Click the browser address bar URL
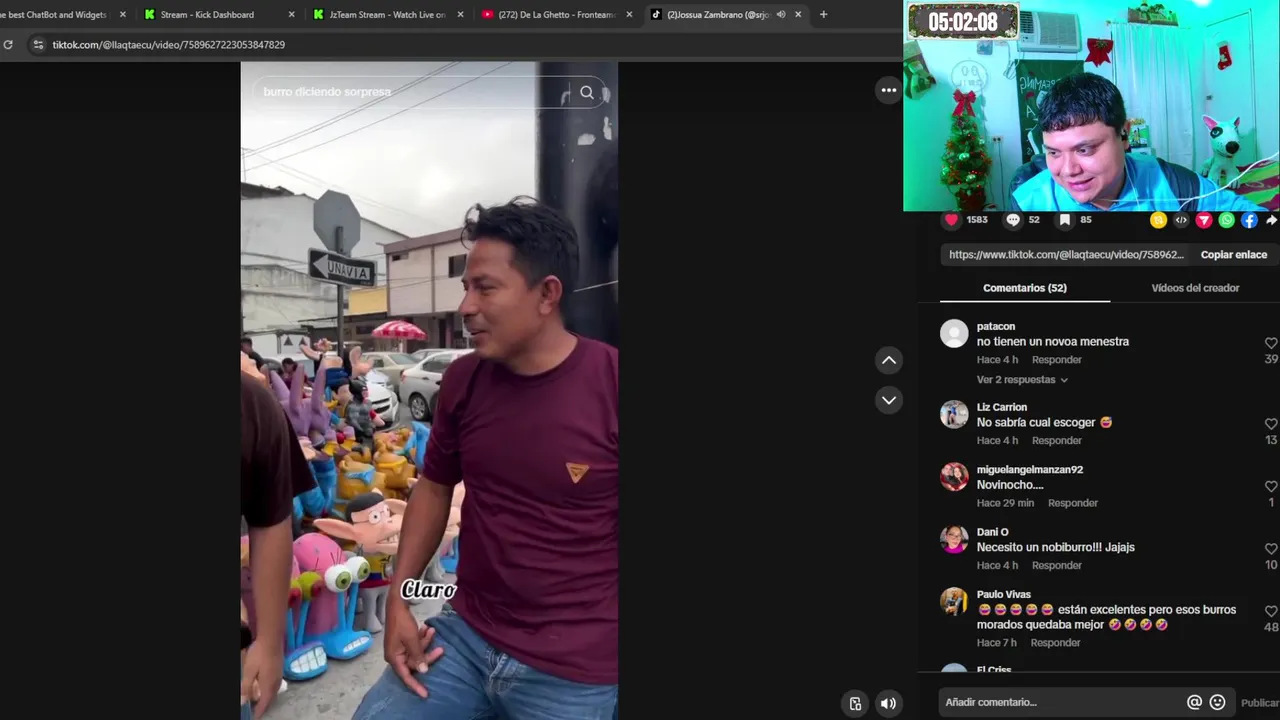Viewport: 1280px width, 720px height. pyautogui.click(x=168, y=45)
